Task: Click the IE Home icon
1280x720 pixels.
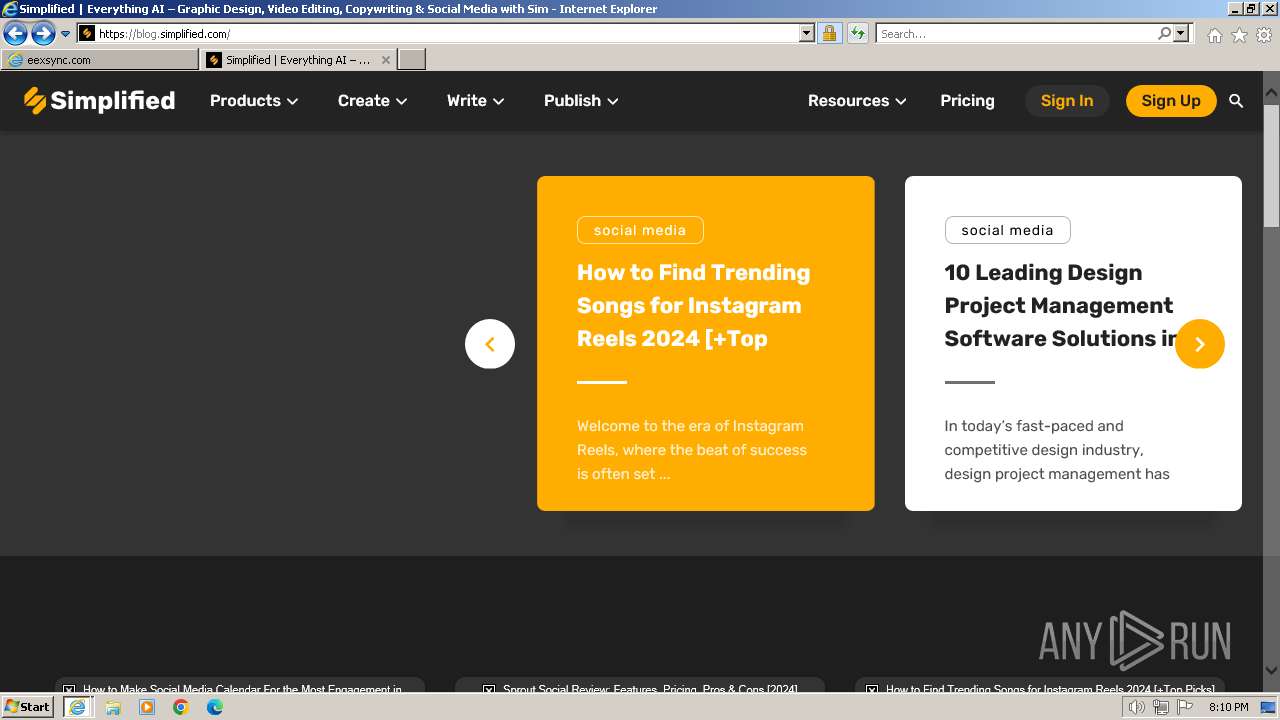Action: 1214,35
